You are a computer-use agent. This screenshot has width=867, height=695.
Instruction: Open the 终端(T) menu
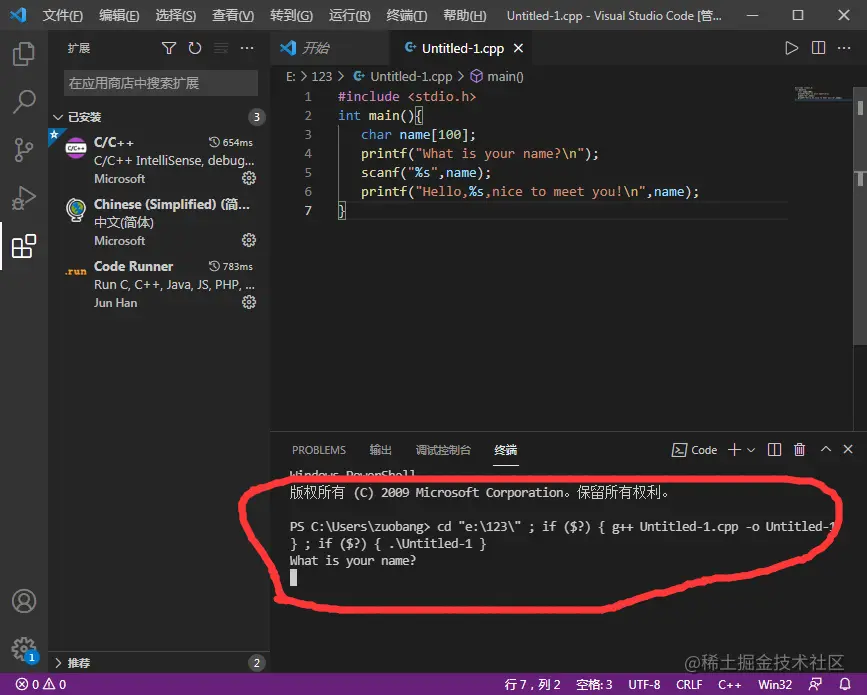point(406,15)
